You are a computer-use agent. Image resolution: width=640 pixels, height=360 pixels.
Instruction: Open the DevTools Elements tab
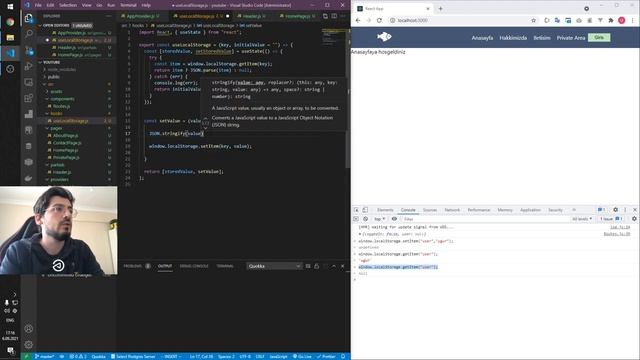point(385,210)
